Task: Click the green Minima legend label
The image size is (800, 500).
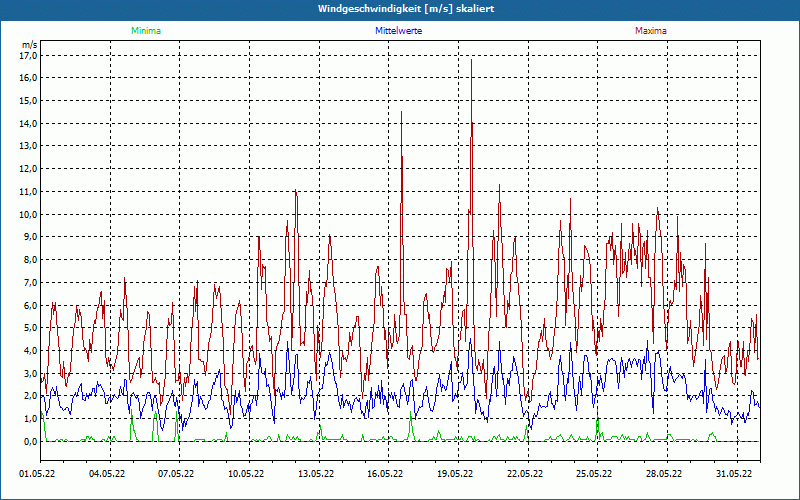Action: [146, 31]
